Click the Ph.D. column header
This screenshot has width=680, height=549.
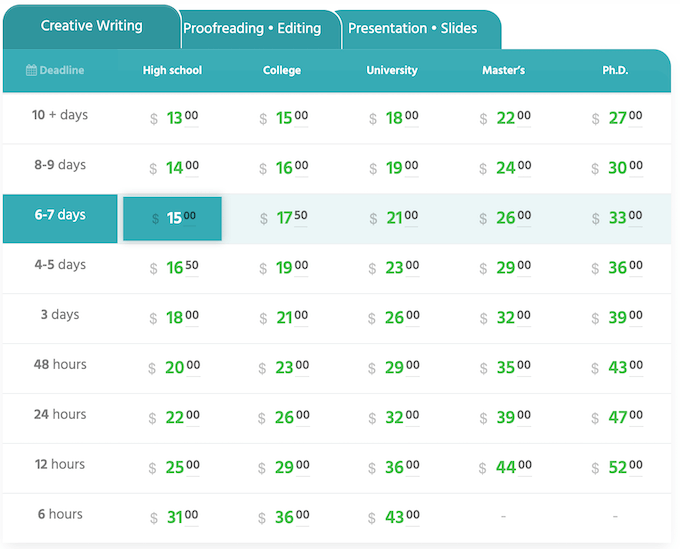tap(615, 71)
